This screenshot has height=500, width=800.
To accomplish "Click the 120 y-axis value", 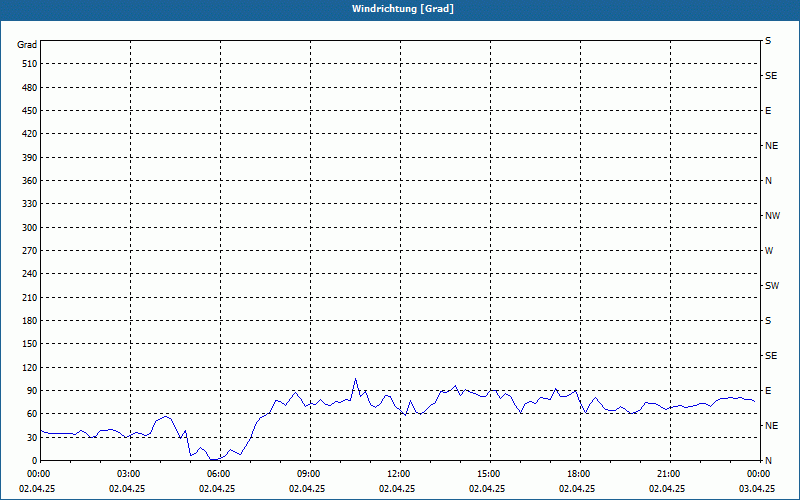I will click(30, 367).
